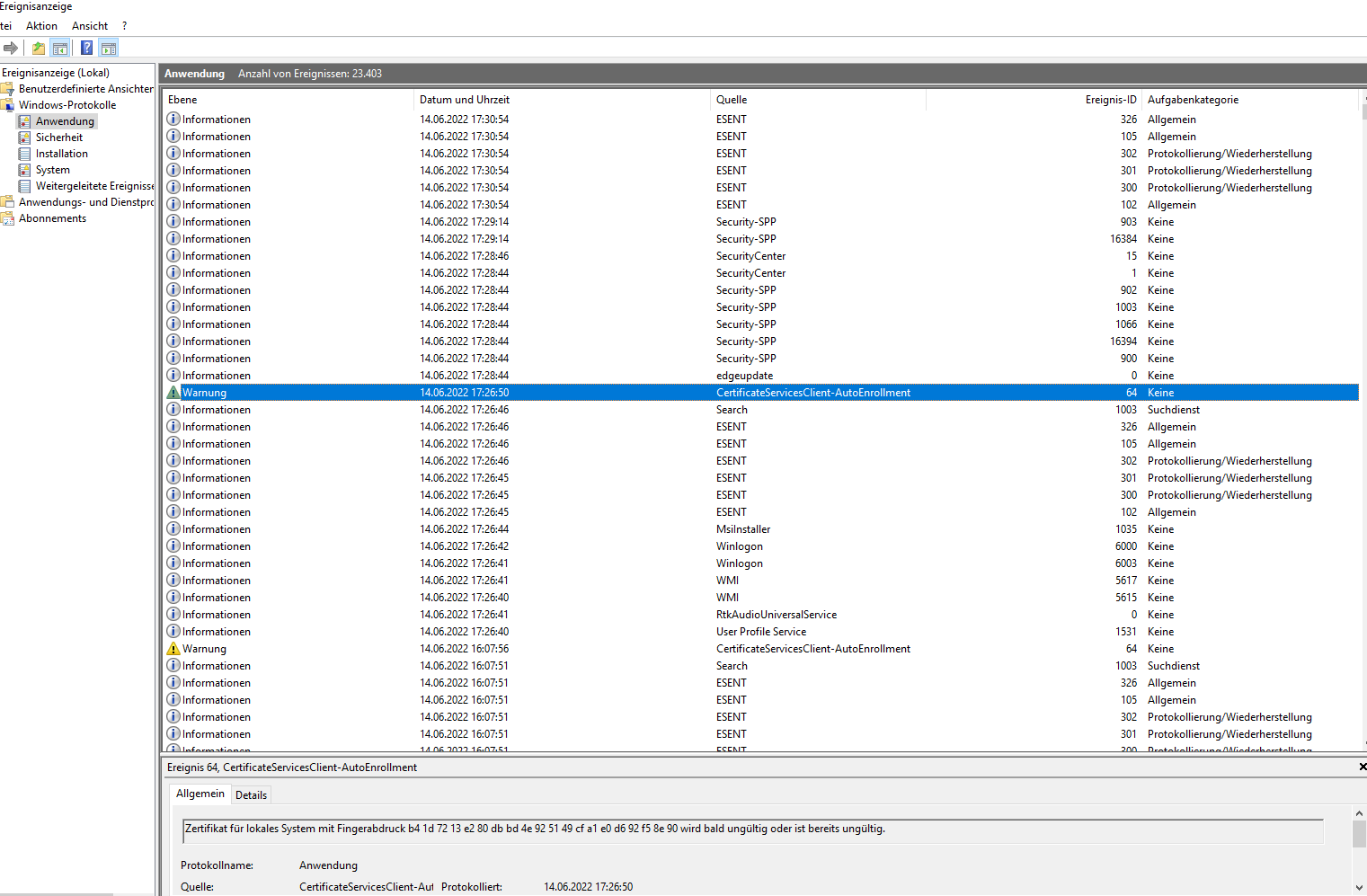
Task: Open the ? help menu
Action: pos(124,26)
